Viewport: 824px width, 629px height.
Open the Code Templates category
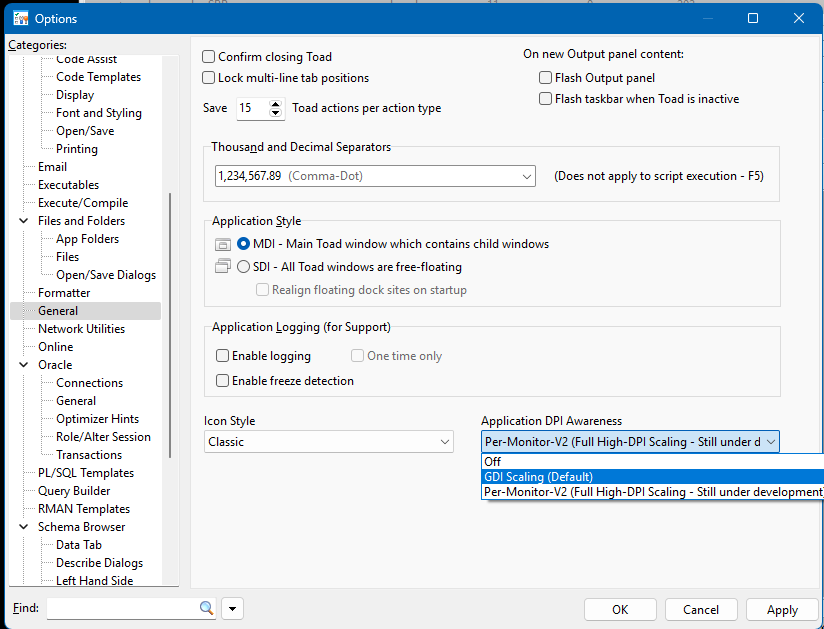[98, 77]
